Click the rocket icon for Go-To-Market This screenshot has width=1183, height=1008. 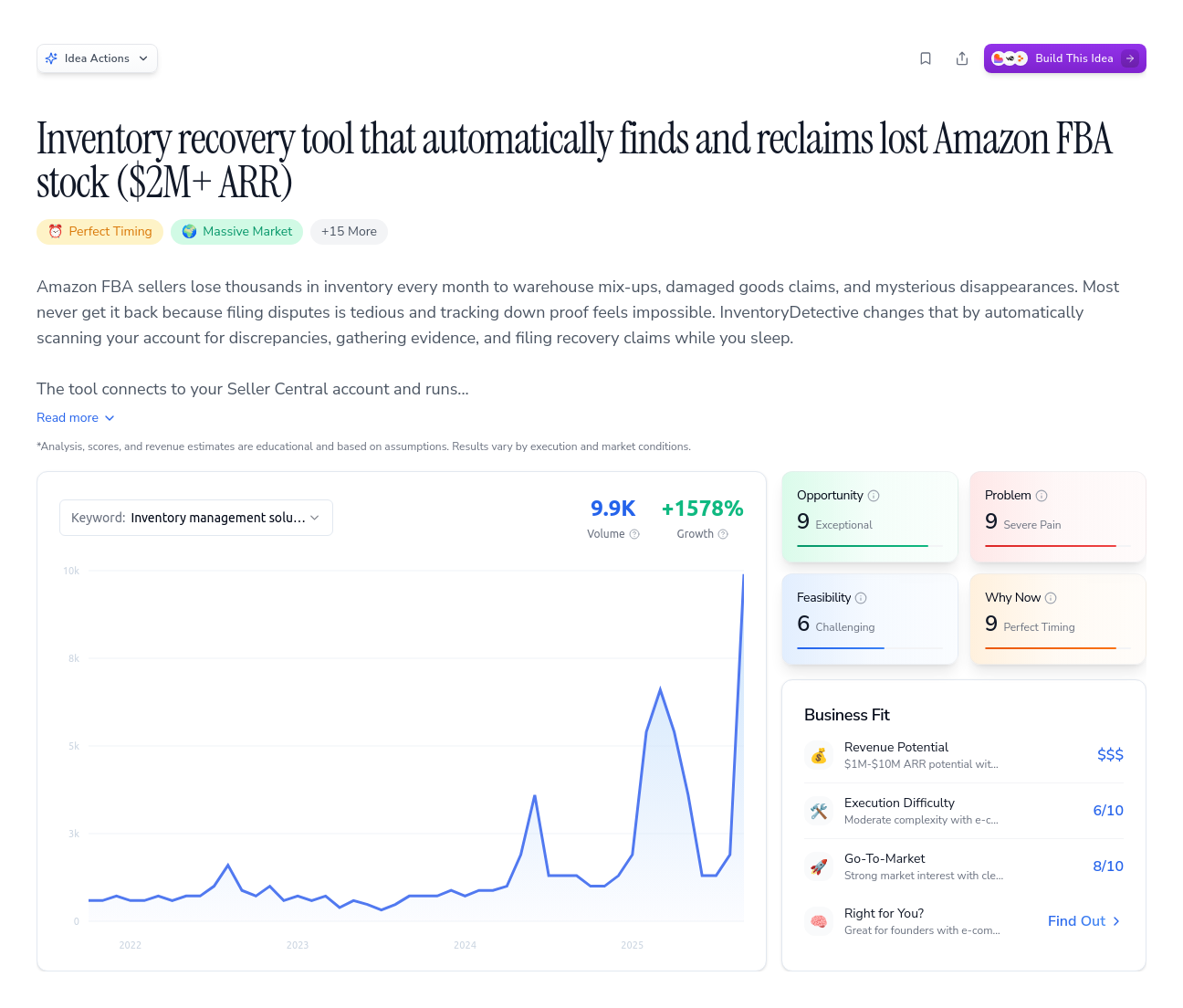coord(819,866)
